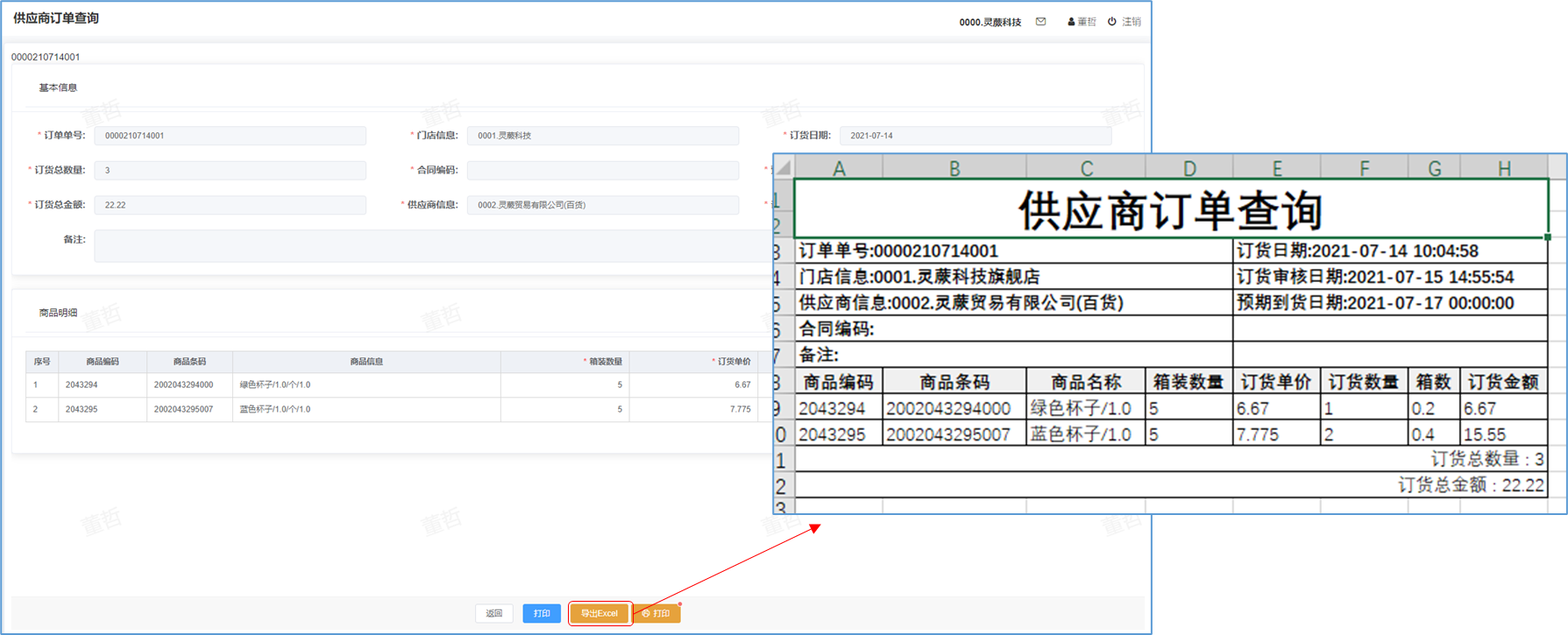
Task: Click the 0000.灵蕨科技 organization label
Action: point(990,22)
